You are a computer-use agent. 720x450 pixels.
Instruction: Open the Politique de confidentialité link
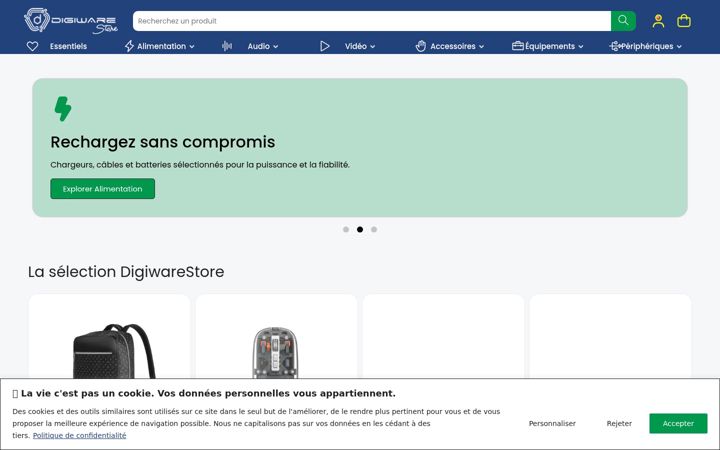[x=79, y=435]
